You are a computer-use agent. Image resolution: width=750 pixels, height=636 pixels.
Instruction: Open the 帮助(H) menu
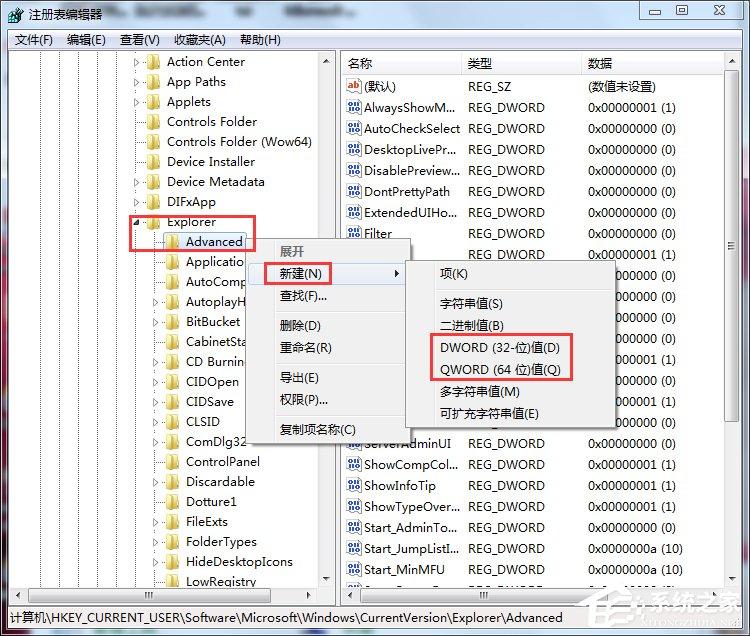click(260, 40)
